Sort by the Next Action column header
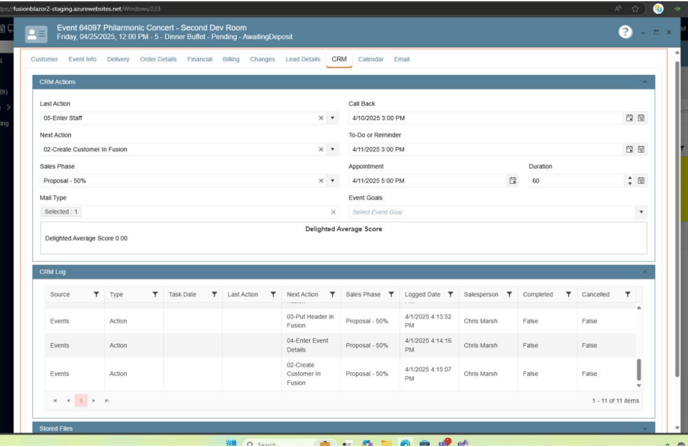This screenshot has width=688, height=447. tap(302, 295)
